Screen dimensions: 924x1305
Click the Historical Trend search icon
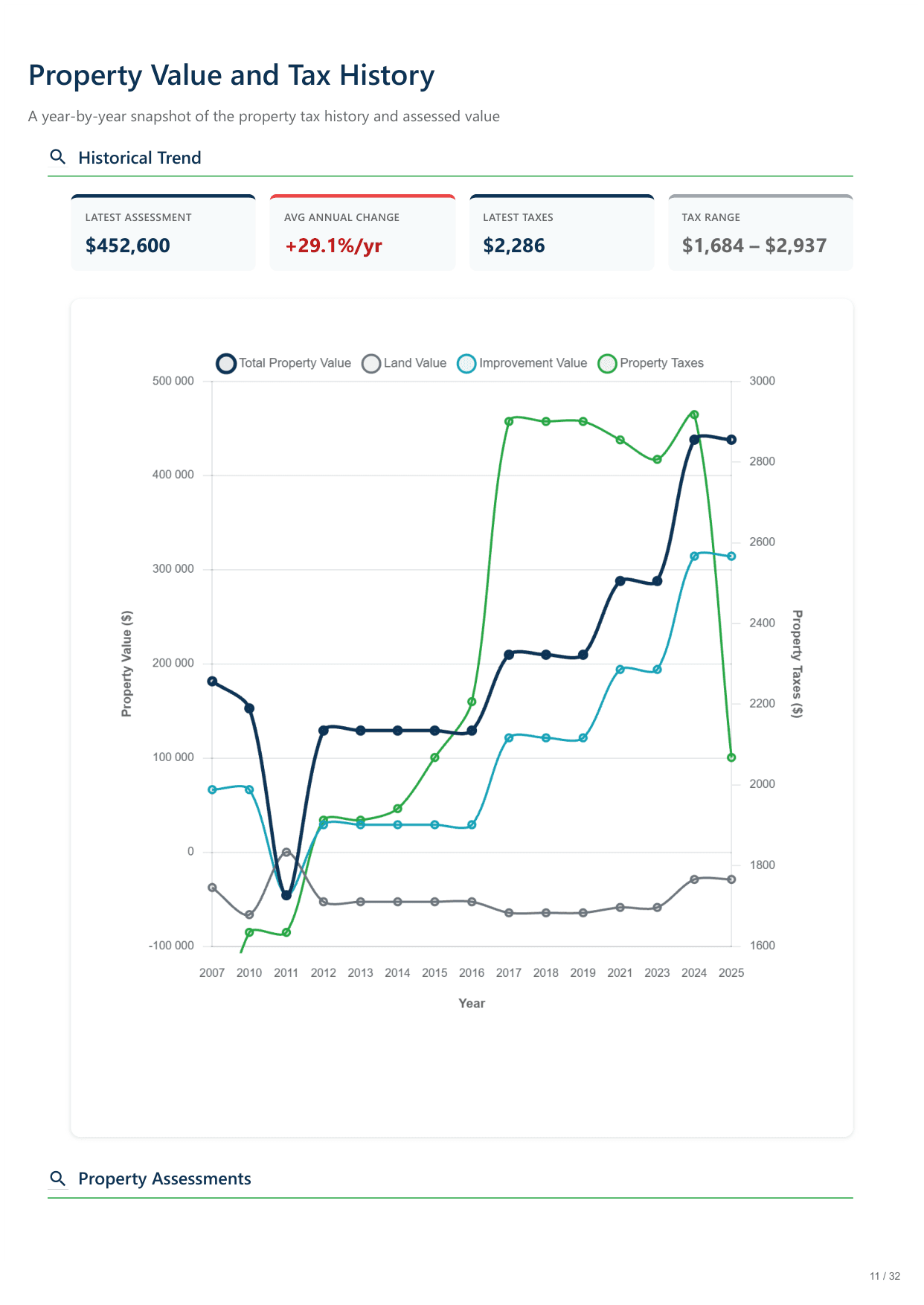pos(57,157)
